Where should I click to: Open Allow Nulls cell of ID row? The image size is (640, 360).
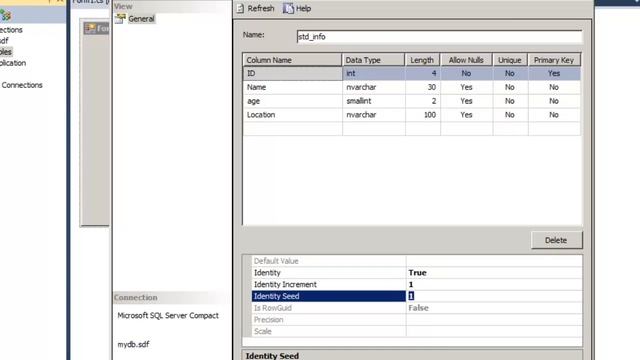(466, 73)
